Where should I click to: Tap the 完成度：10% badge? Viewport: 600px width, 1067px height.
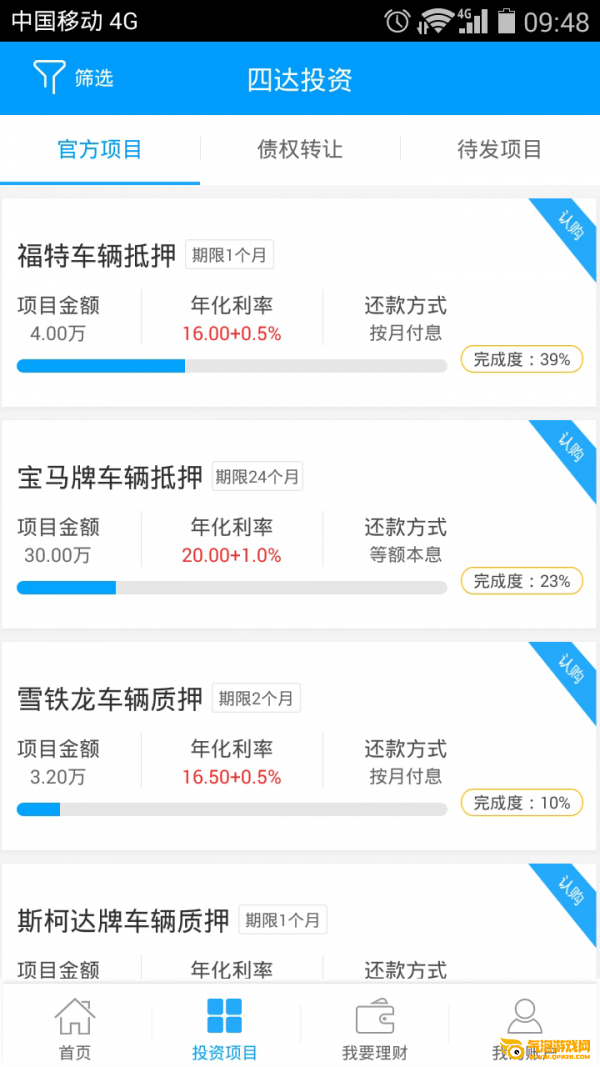521,803
